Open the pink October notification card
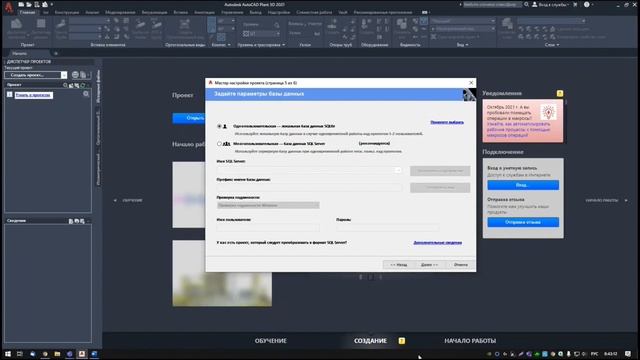The width and height of the screenshot is (640, 360). [x=523, y=121]
